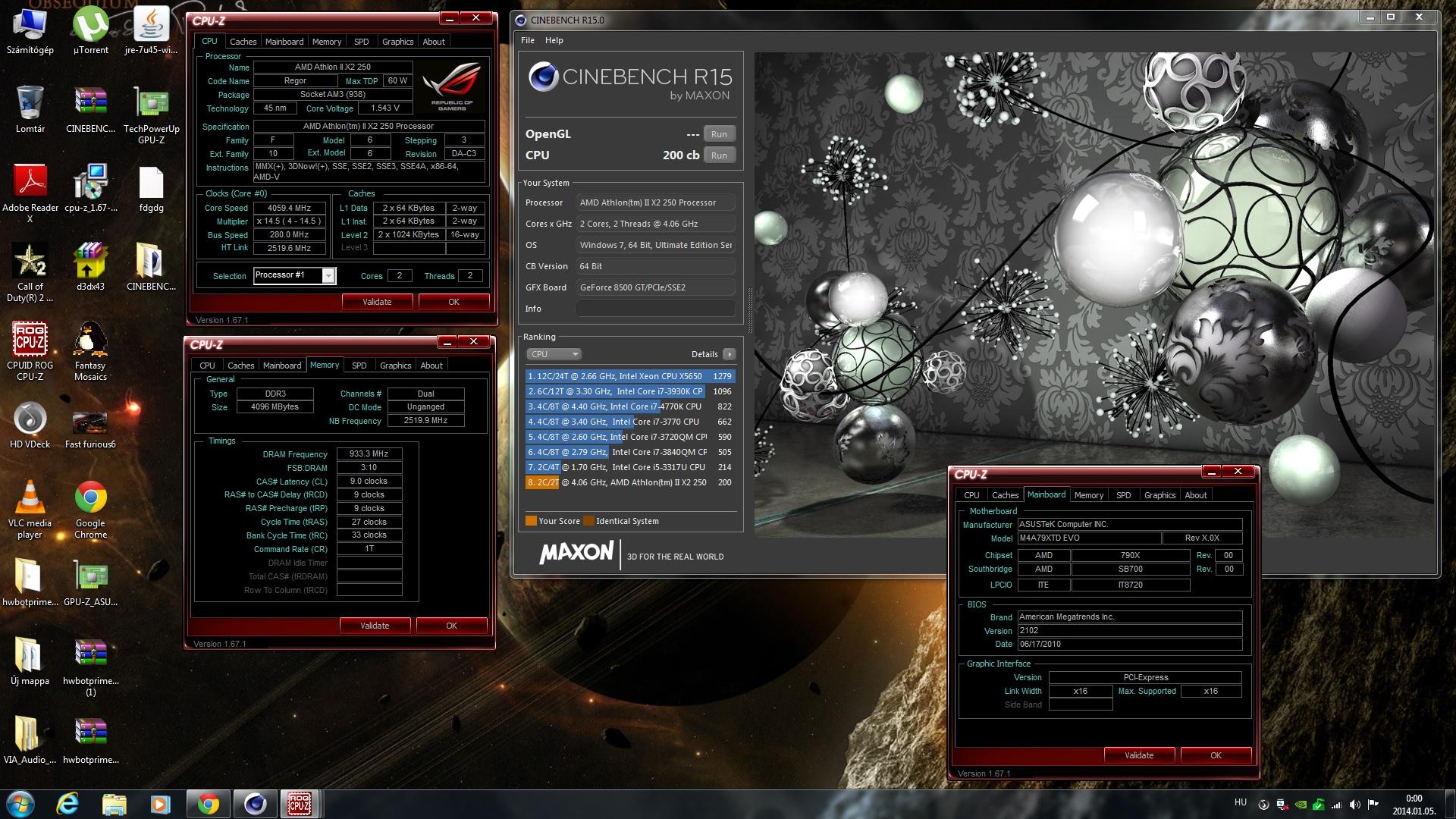
Task: Open the fdgdg file icon
Action: (x=151, y=188)
